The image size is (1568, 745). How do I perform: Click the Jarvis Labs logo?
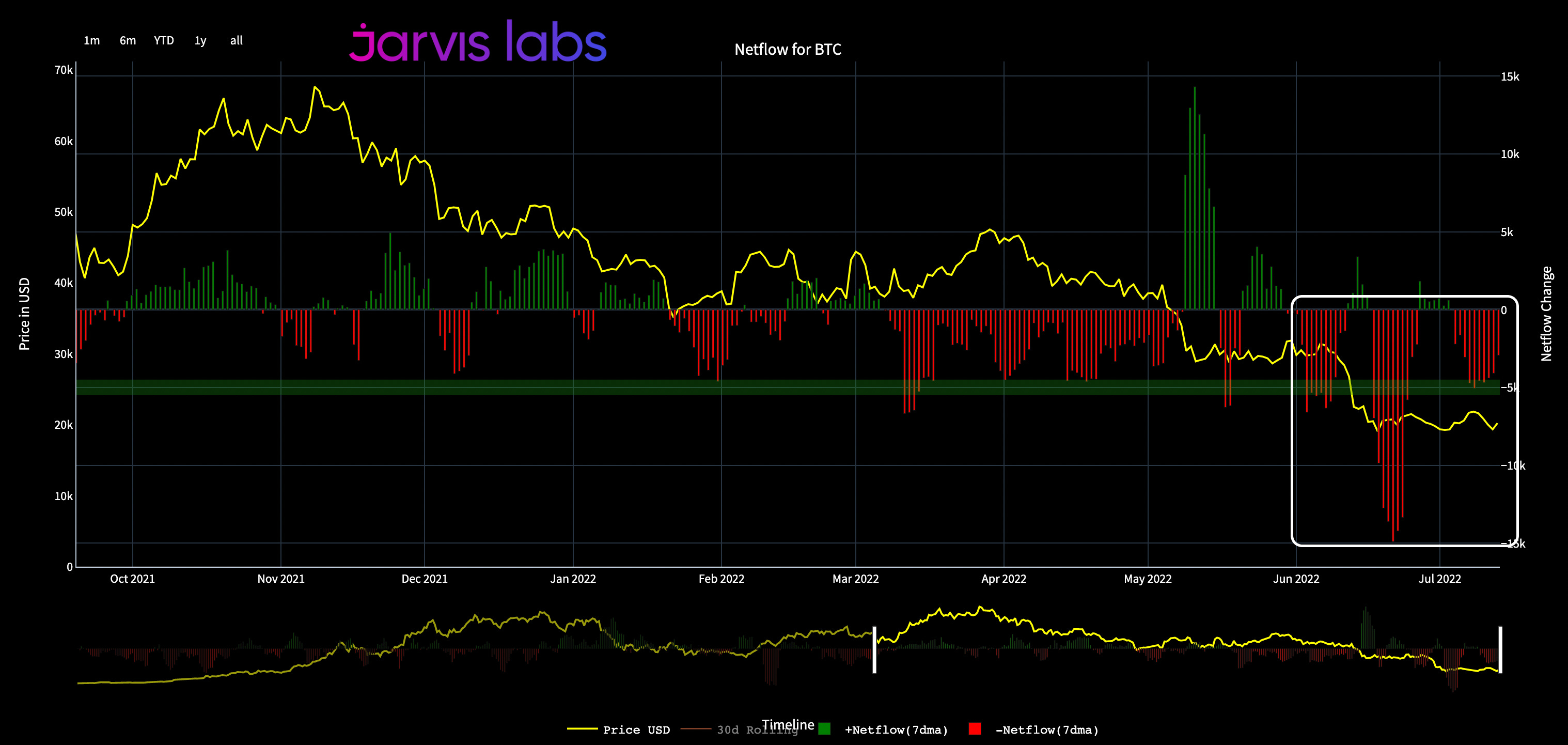tap(478, 41)
